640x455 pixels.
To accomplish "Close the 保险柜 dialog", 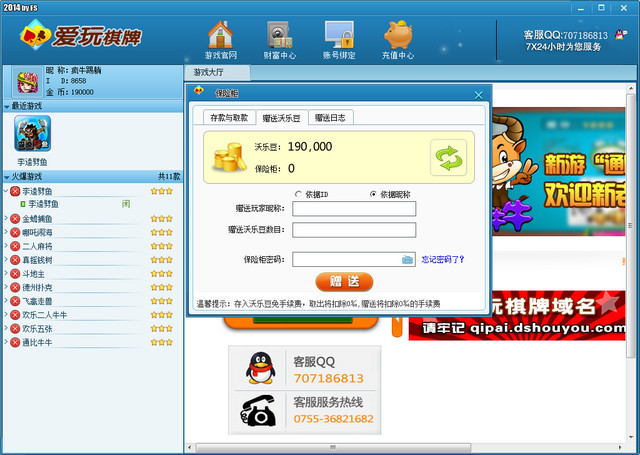I will (478, 95).
